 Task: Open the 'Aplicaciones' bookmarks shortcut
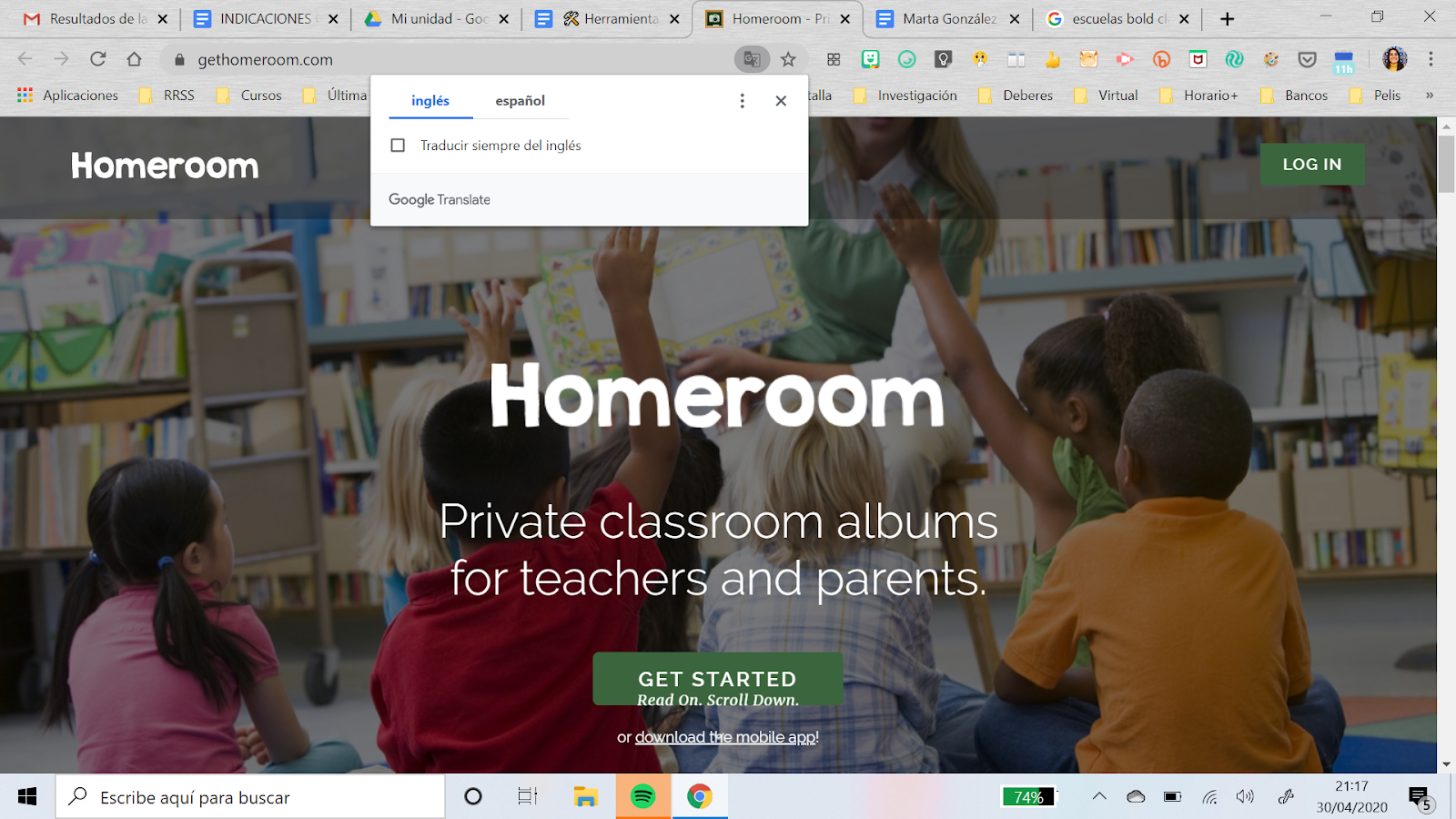(x=68, y=95)
